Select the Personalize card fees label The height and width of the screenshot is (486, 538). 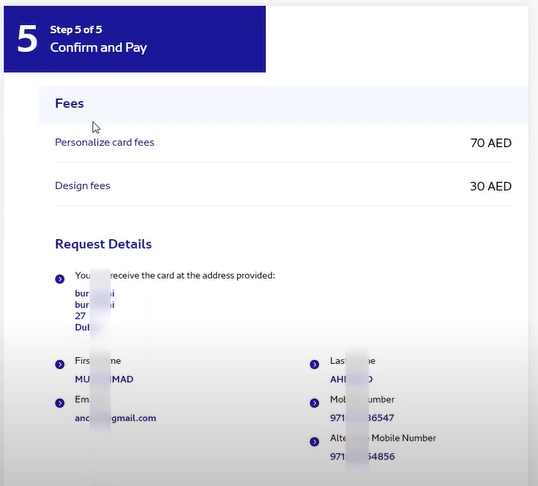pos(105,142)
